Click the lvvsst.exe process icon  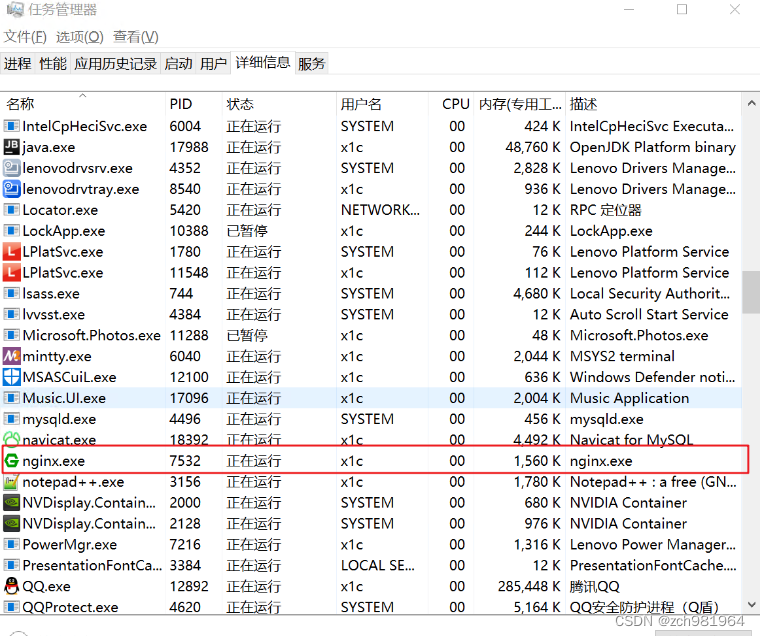tap(11, 314)
